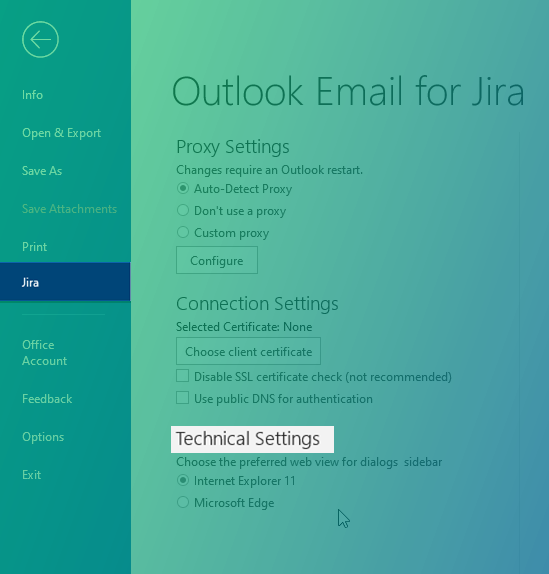Click Choose client certificate button
This screenshot has height=574, width=549.
249,351
